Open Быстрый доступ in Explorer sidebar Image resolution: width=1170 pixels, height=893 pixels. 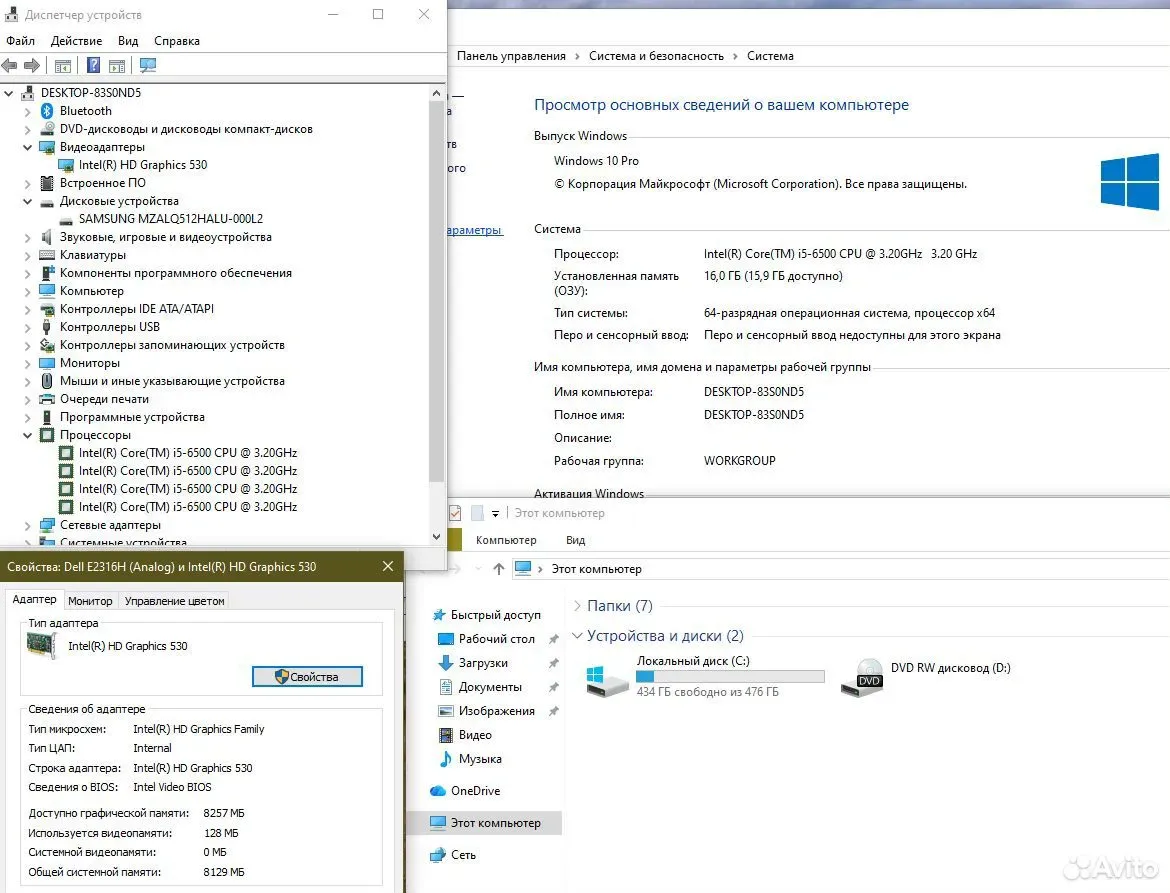pos(495,615)
